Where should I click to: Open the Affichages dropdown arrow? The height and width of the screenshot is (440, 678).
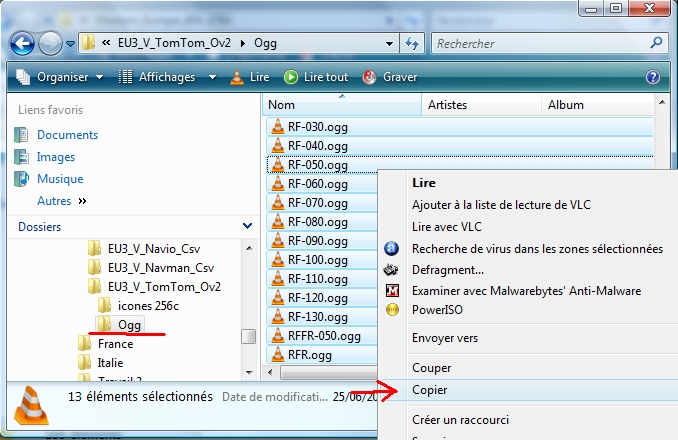212,77
